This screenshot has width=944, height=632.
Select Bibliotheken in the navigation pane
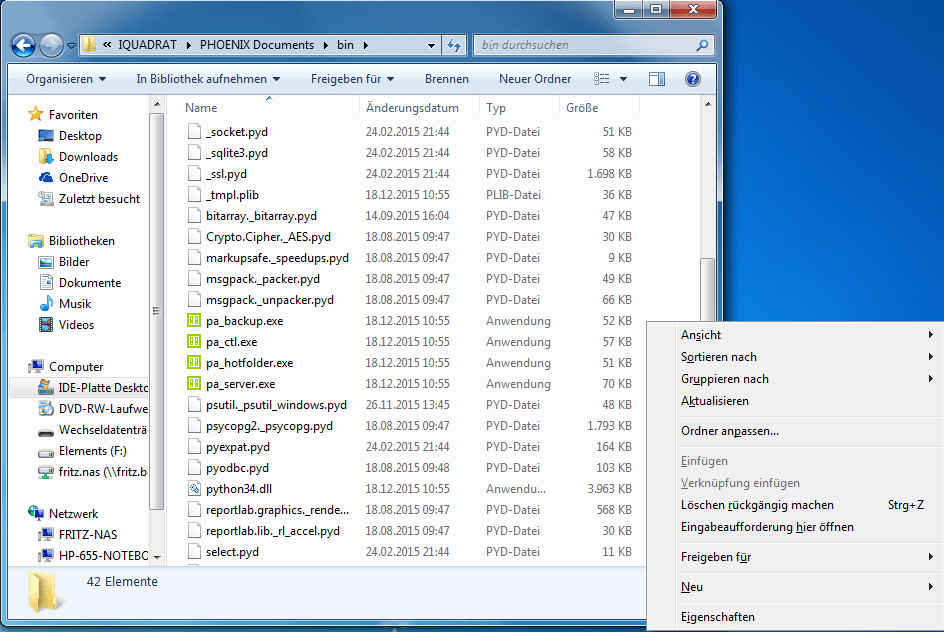tap(81, 241)
